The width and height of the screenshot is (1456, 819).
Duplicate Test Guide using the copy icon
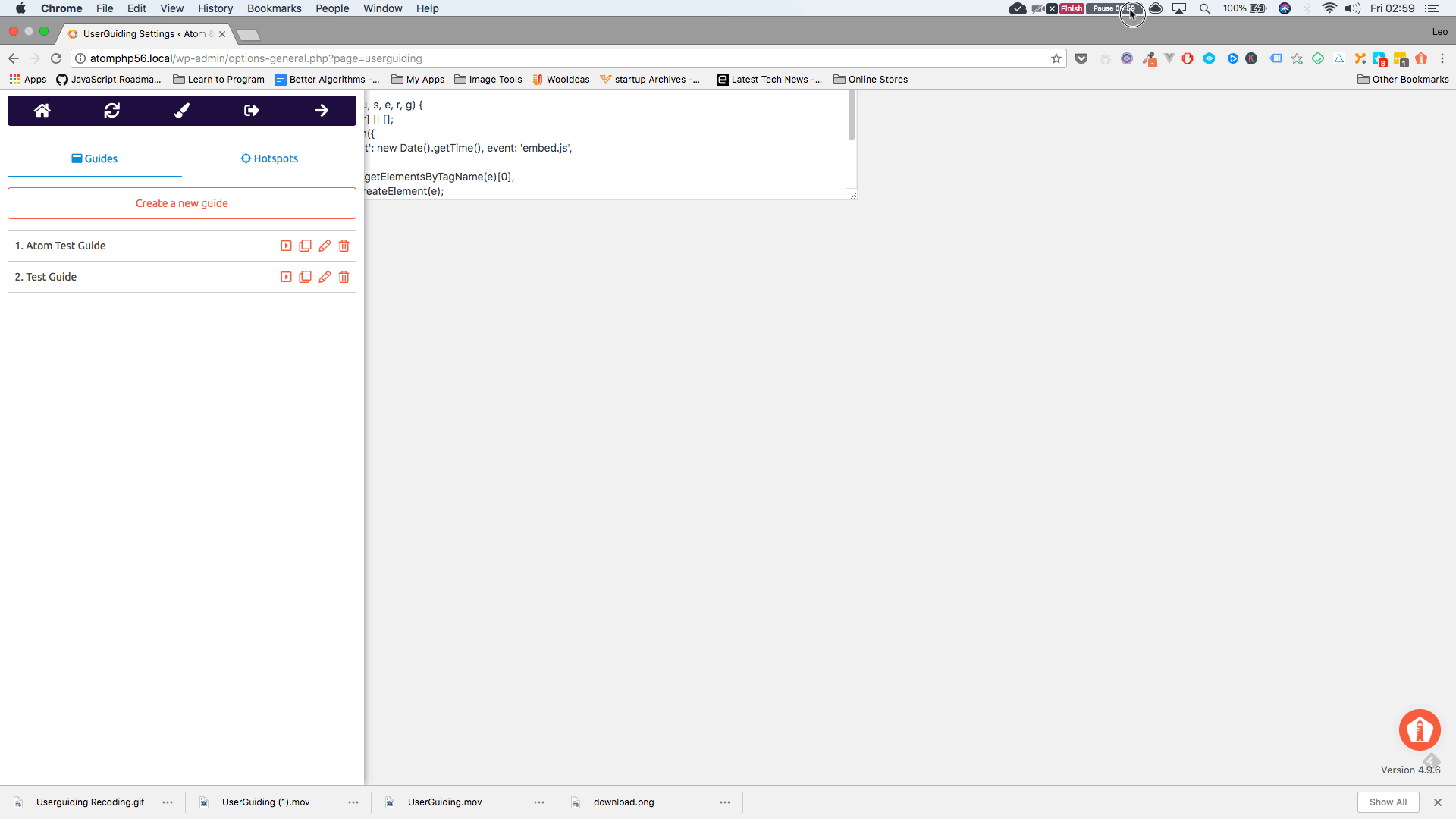305,277
